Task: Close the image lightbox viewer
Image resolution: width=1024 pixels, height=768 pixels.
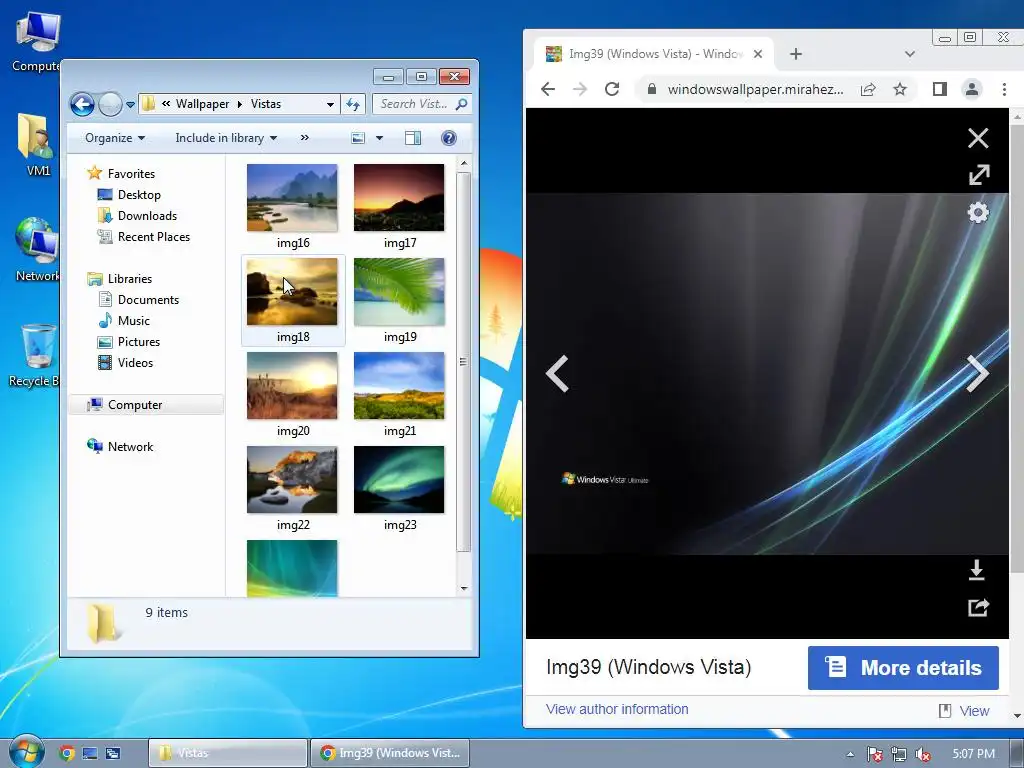Action: click(978, 138)
